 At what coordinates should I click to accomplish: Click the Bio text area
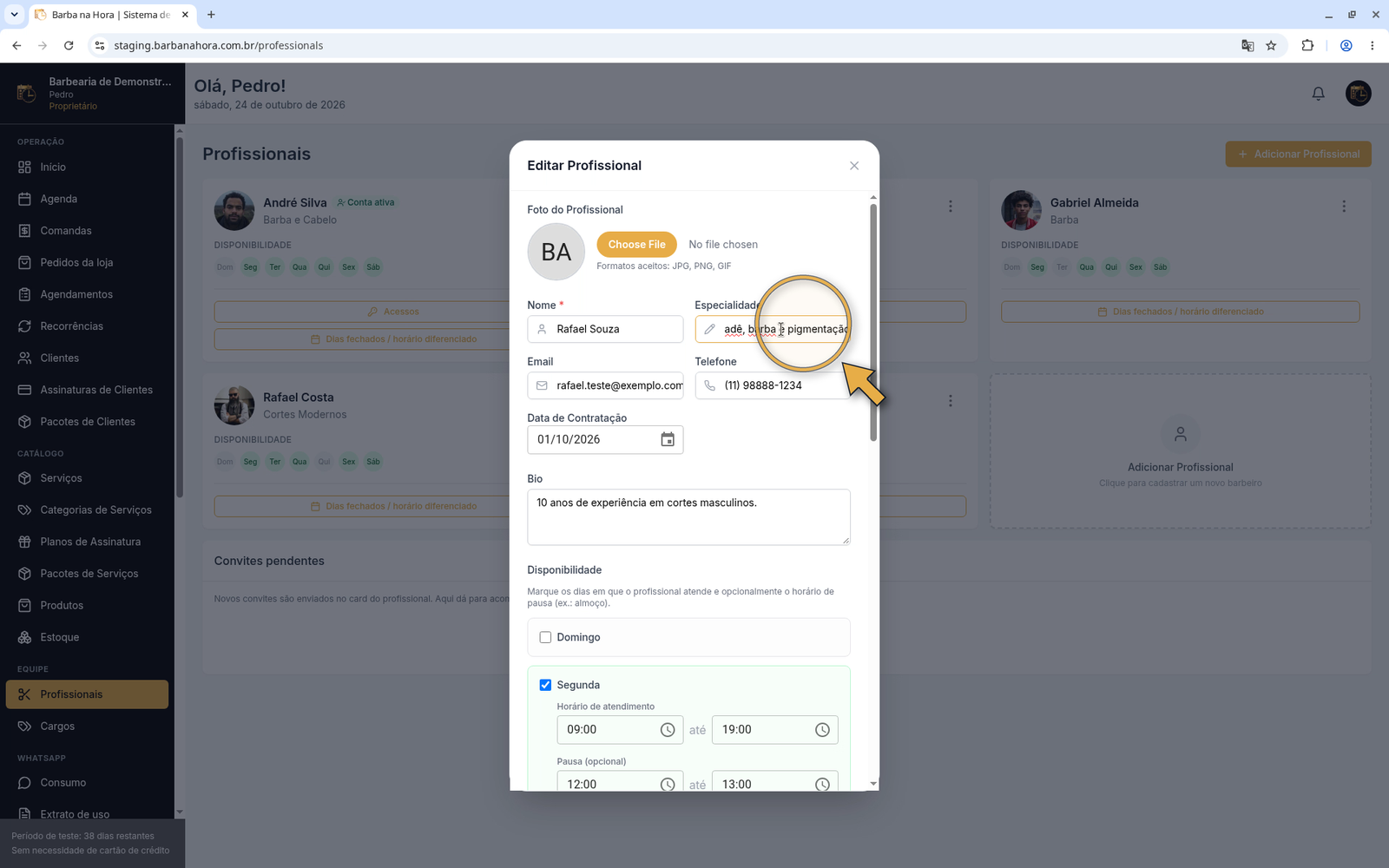(x=688, y=517)
